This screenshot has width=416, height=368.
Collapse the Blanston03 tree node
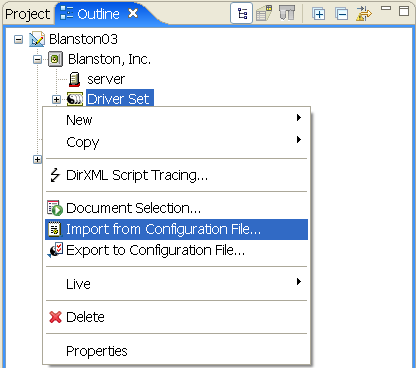click(19, 40)
